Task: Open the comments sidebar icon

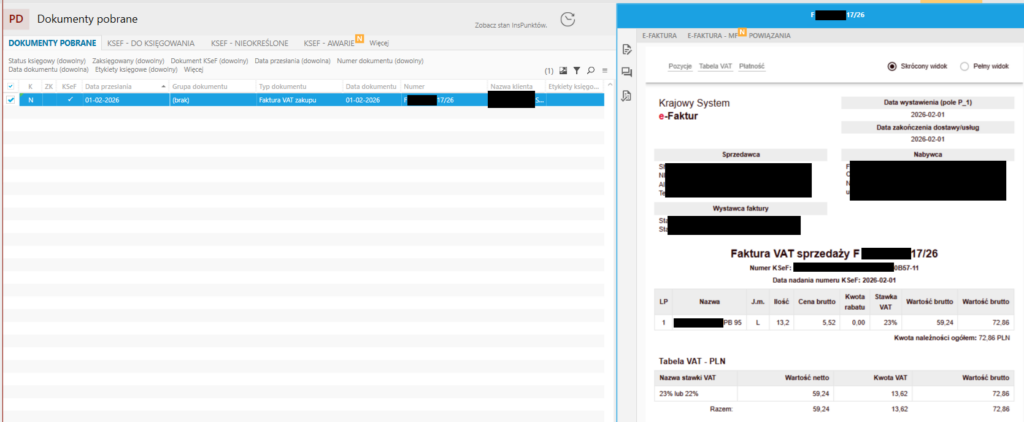Action: [x=627, y=72]
